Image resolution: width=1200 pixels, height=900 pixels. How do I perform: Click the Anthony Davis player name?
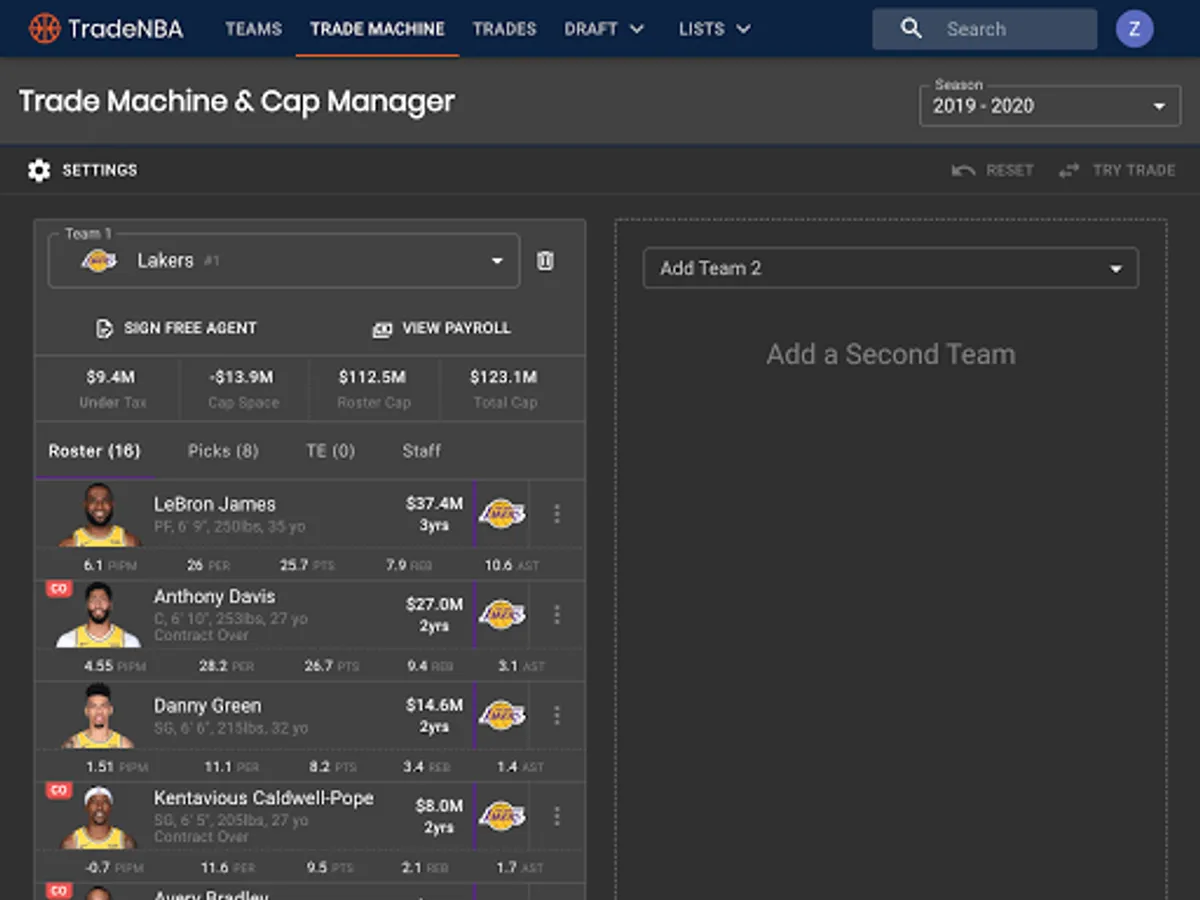coord(215,596)
